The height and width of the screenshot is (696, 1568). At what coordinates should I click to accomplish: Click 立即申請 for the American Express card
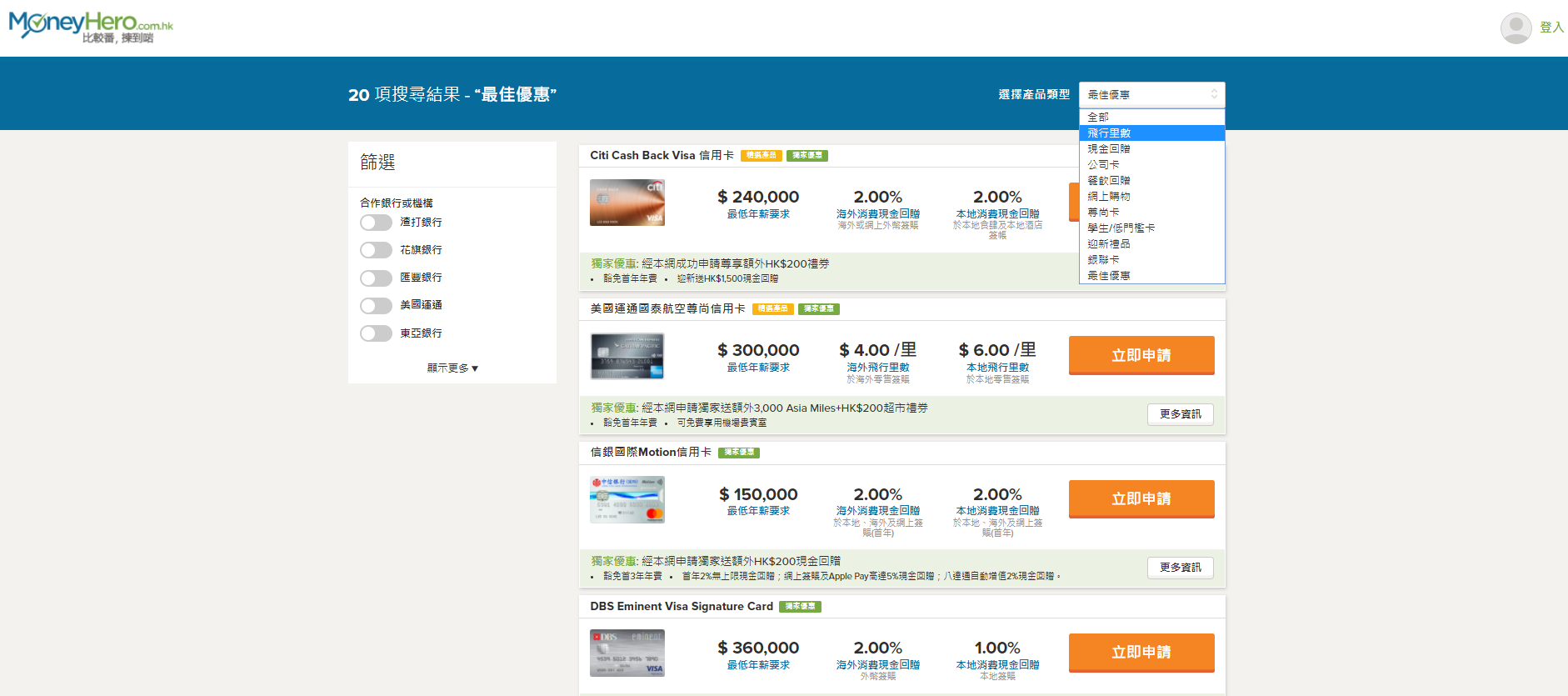(x=1141, y=356)
